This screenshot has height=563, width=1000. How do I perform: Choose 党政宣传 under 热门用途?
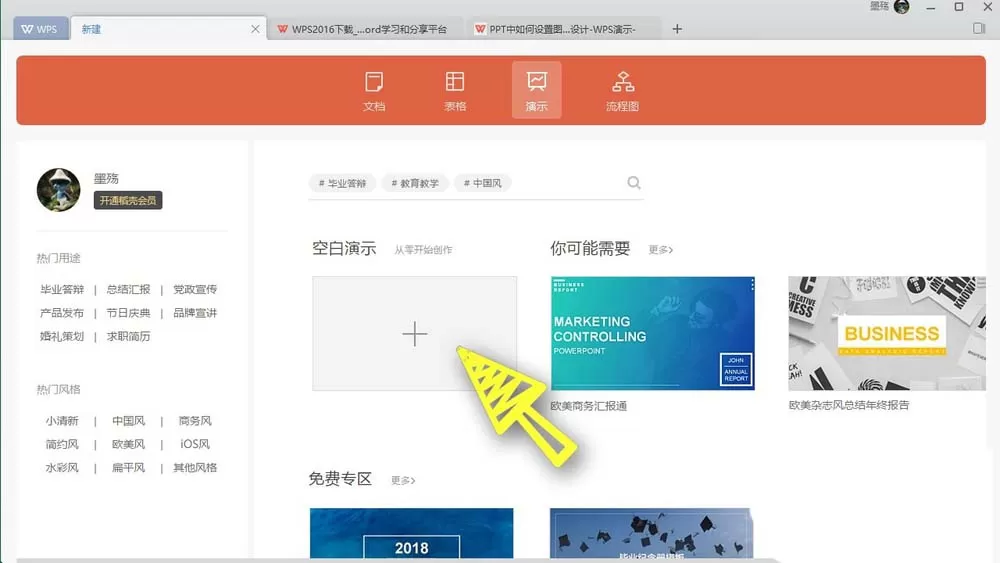195,289
